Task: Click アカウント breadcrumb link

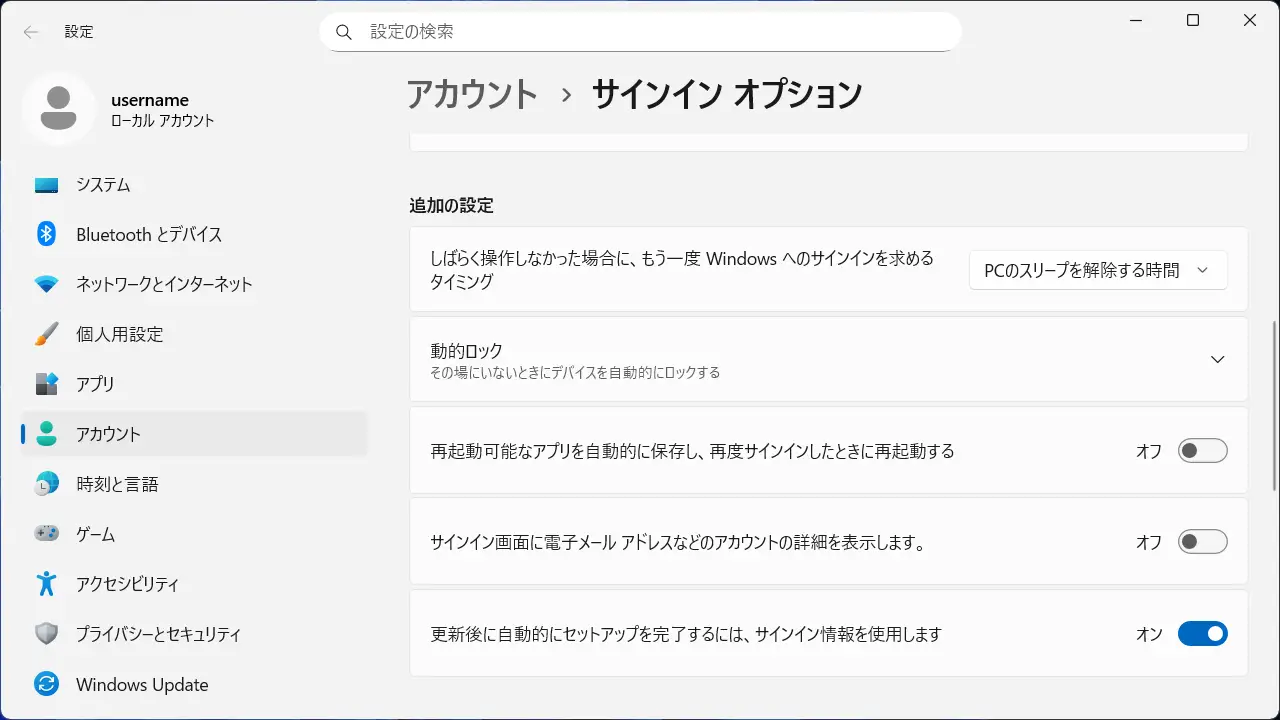Action: coord(472,94)
